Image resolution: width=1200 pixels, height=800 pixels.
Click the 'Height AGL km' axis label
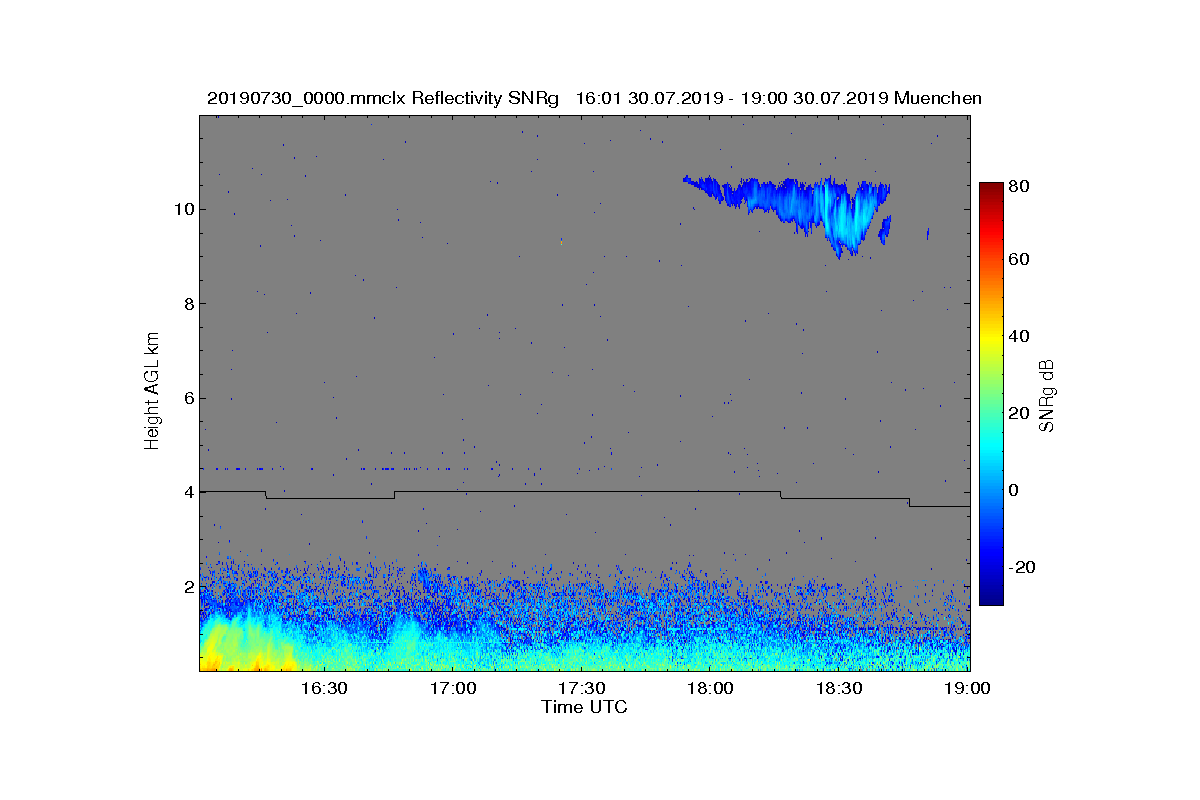click(x=152, y=391)
